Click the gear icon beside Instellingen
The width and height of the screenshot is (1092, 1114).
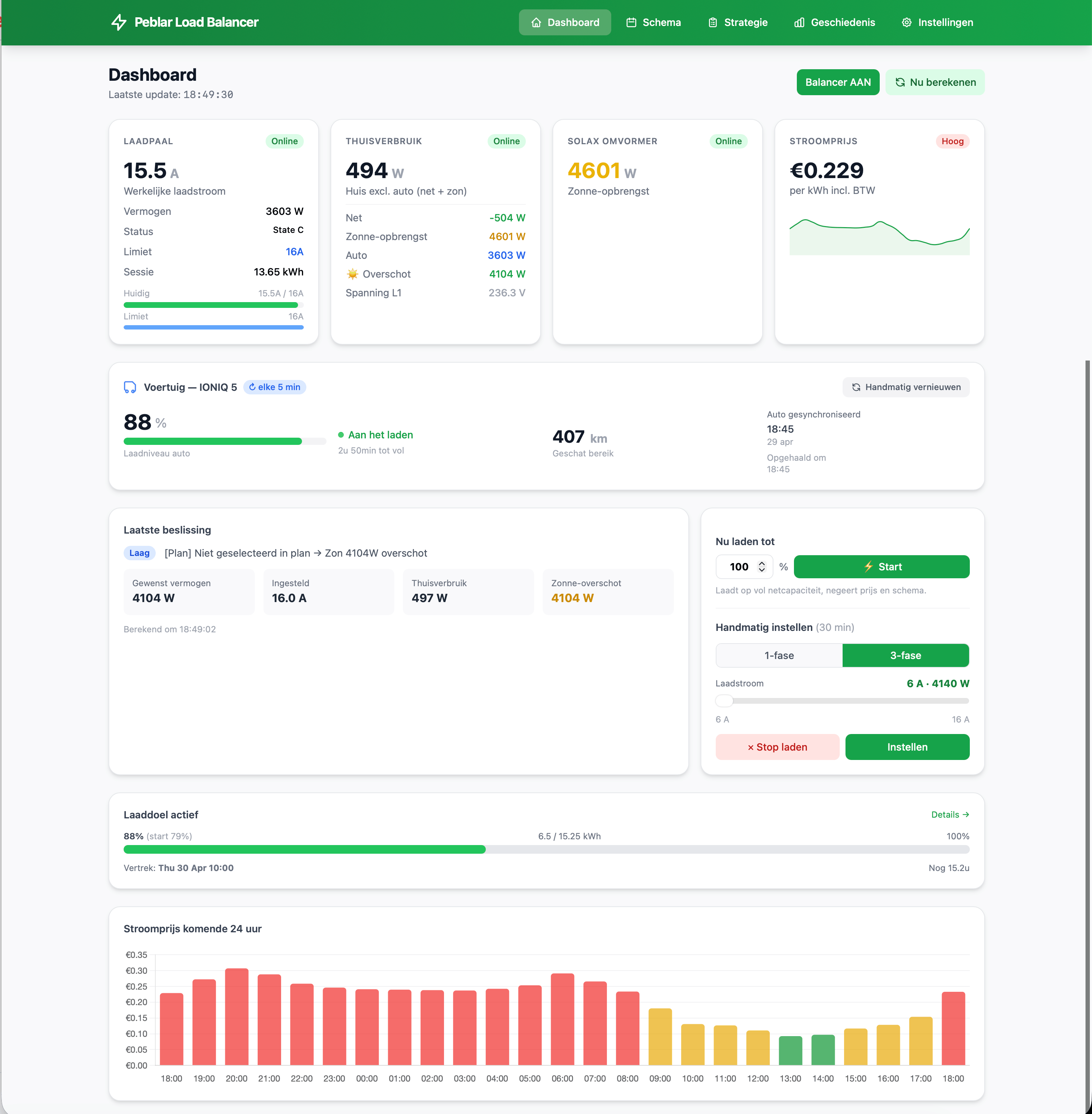pyautogui.click(x=907, y=22)
